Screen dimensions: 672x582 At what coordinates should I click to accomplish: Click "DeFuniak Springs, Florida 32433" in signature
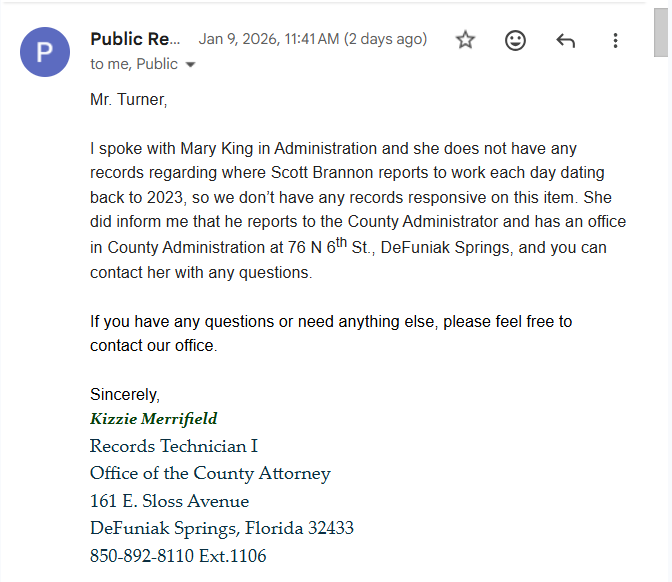point(221,528)
